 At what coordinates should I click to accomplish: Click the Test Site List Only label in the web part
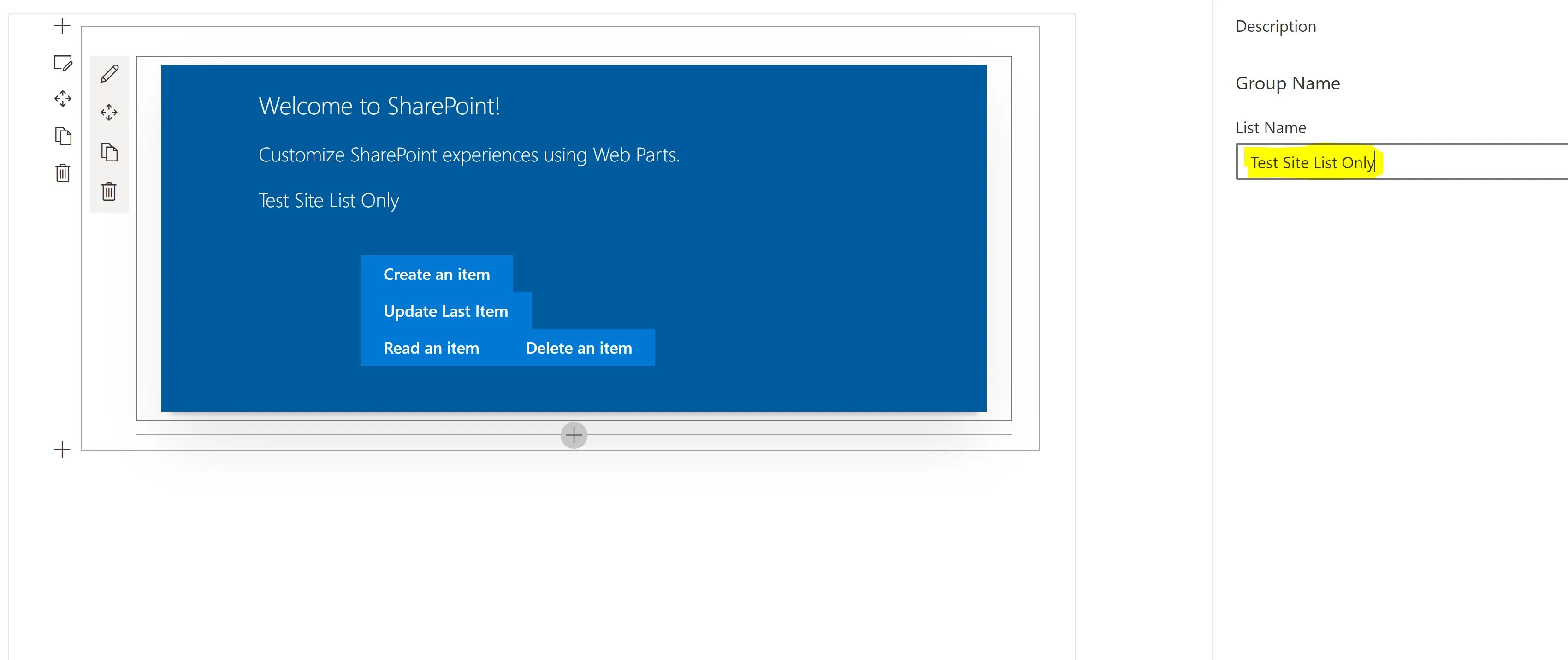329,200
